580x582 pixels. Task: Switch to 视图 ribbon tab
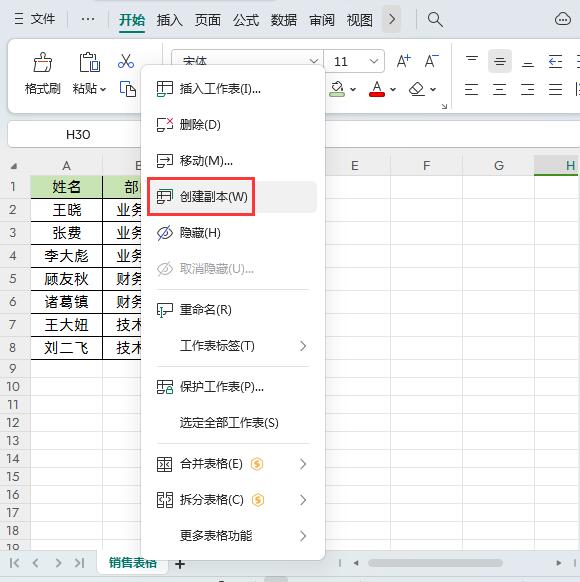pos(360,20)
